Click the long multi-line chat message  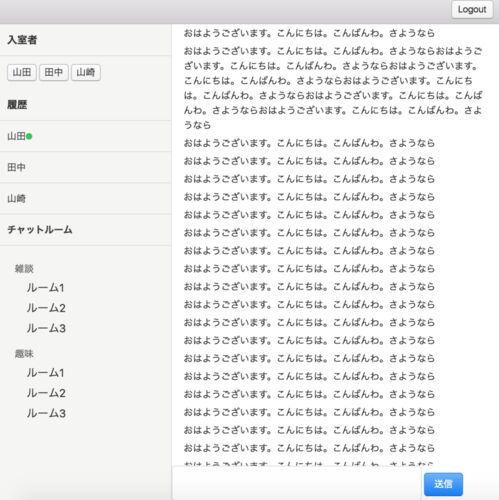pos(333,88)
